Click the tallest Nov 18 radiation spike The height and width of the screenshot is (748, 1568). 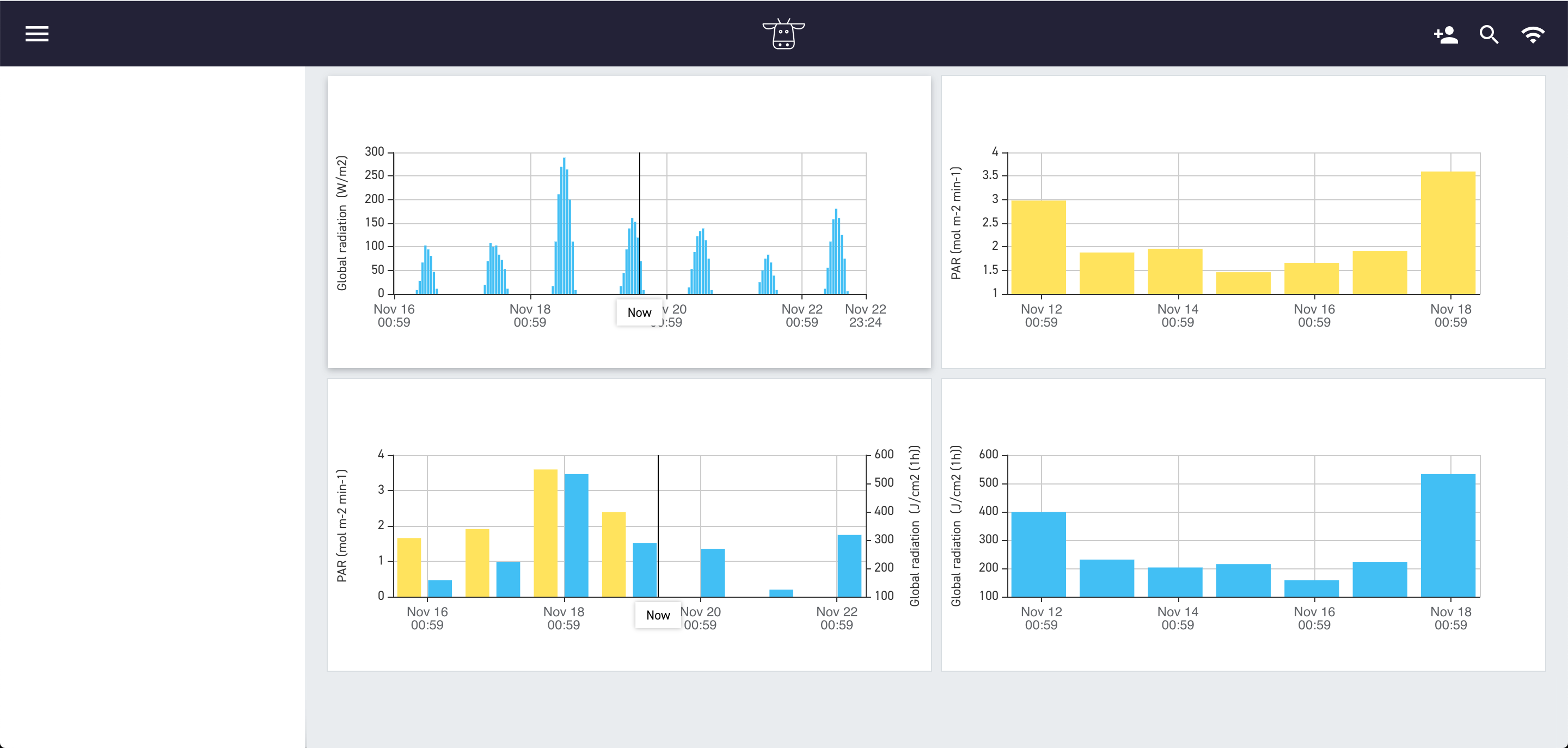click(x=564, y=226)
